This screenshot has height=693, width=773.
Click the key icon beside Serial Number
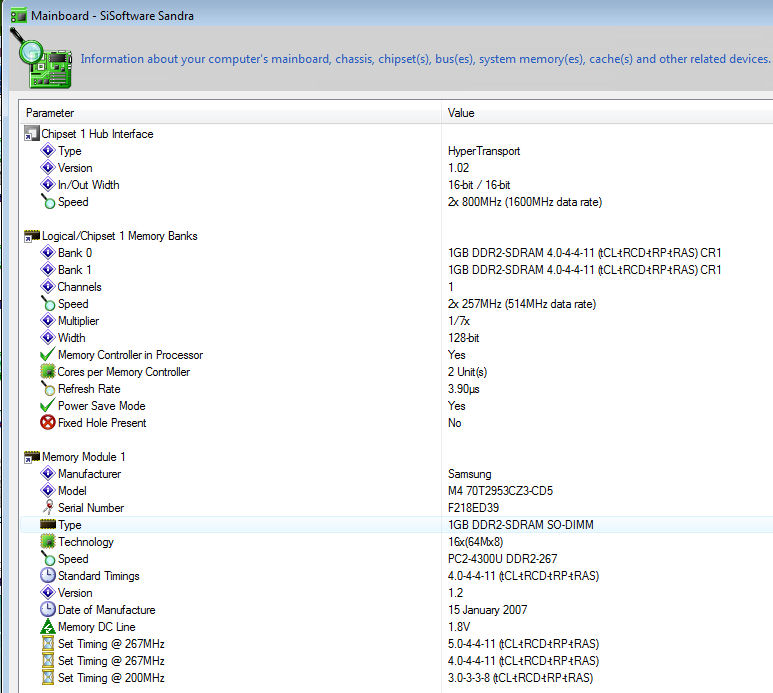click(47, 508)
